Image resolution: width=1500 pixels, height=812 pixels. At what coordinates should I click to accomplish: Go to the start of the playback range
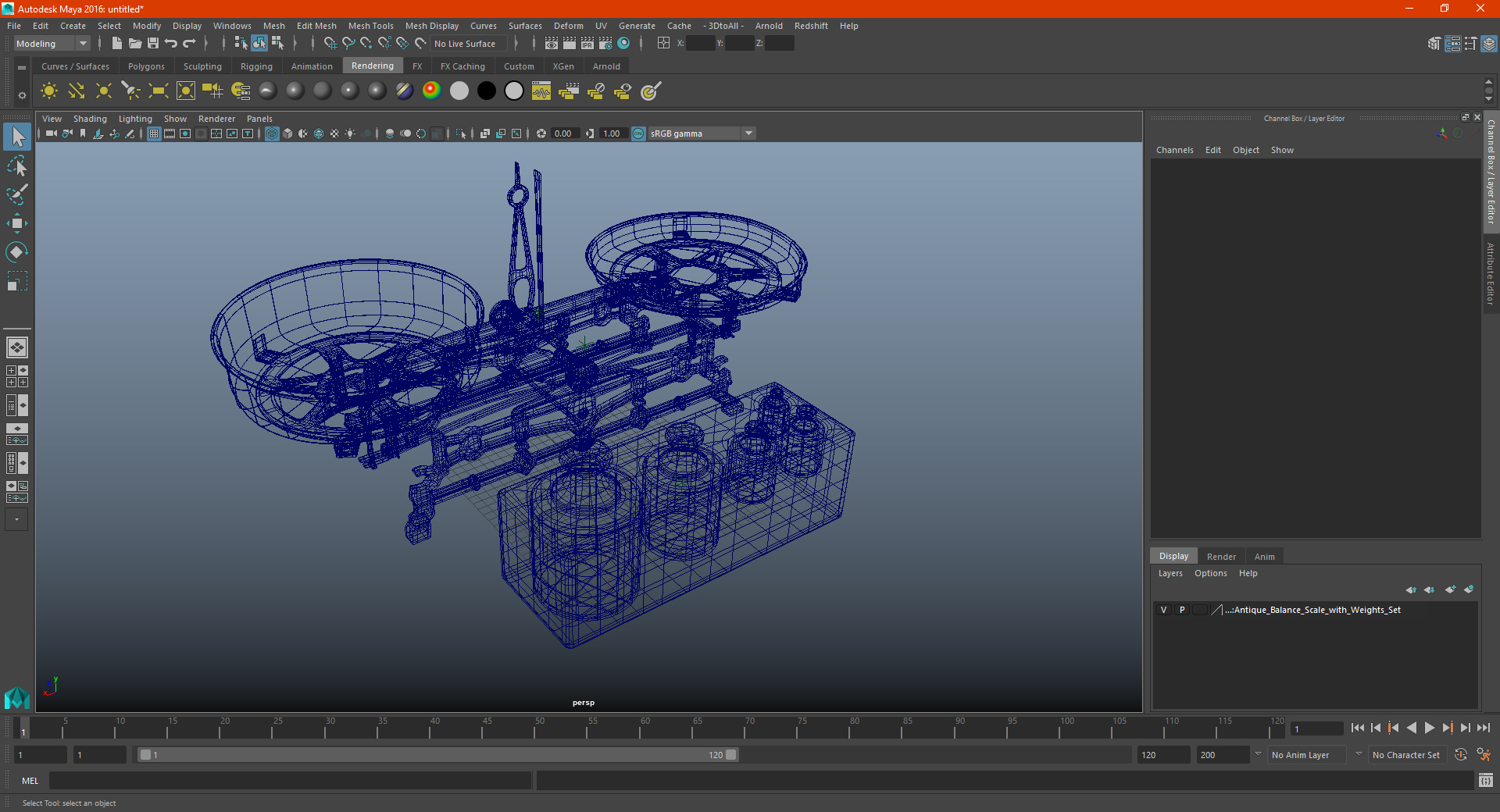pyautogui.click(x=1357, y=728)
